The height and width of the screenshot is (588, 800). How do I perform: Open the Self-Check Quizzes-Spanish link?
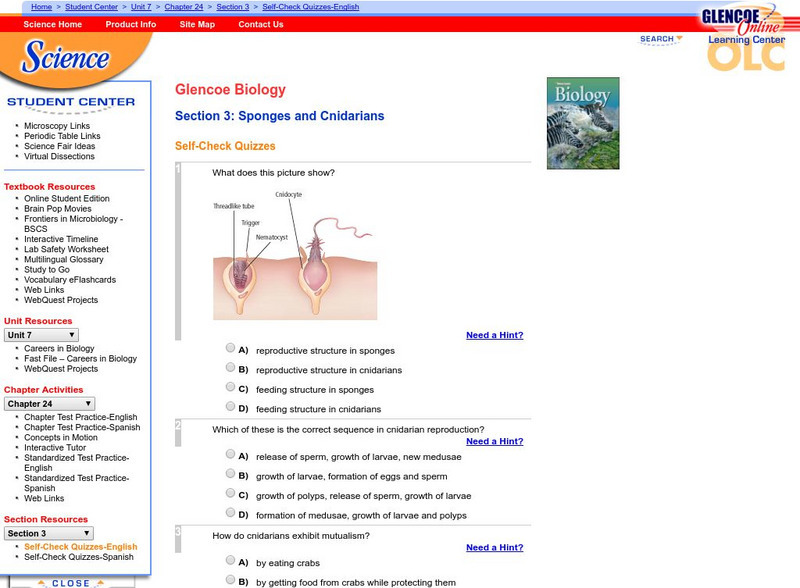[x=80, y=556]
